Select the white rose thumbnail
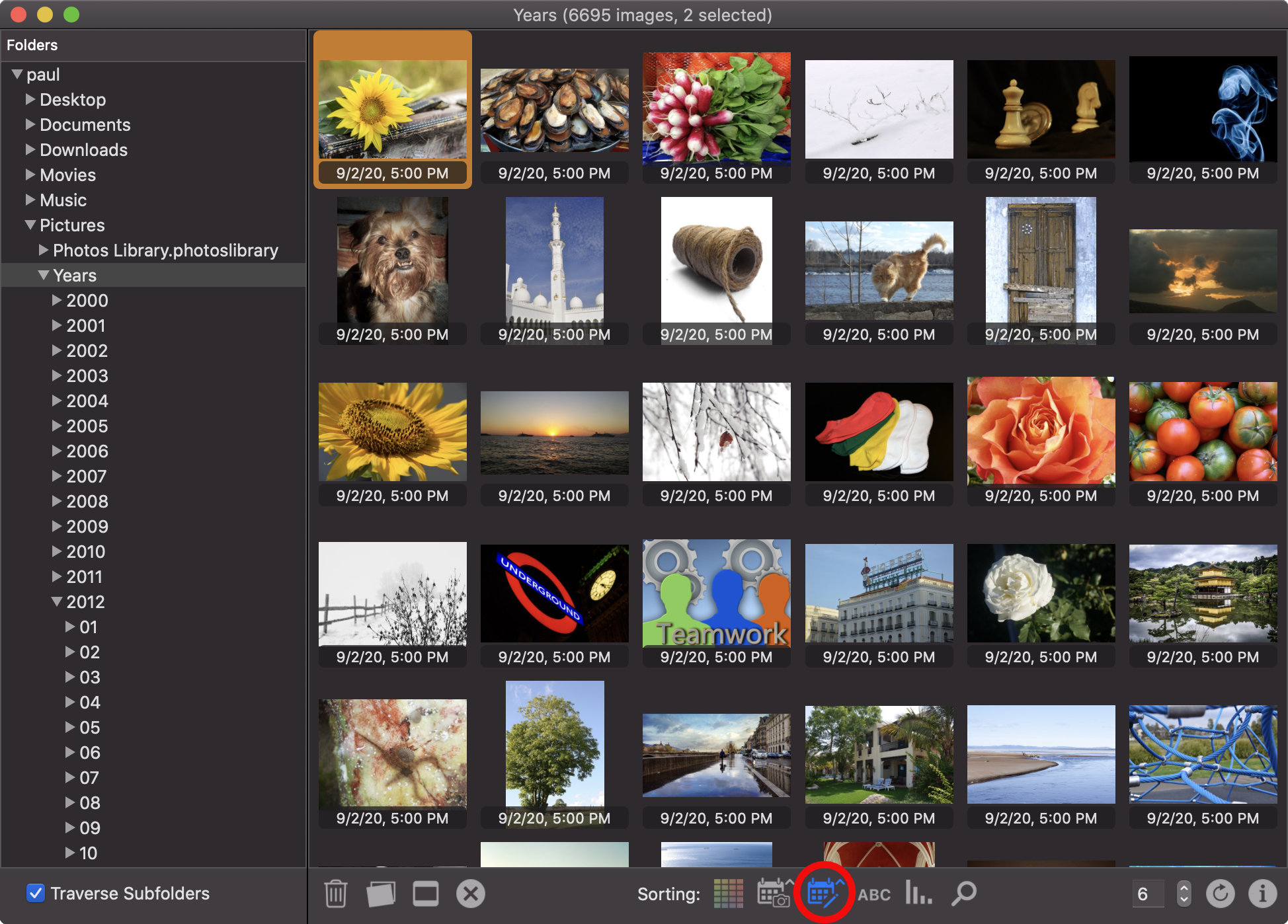 point(1041,593)
